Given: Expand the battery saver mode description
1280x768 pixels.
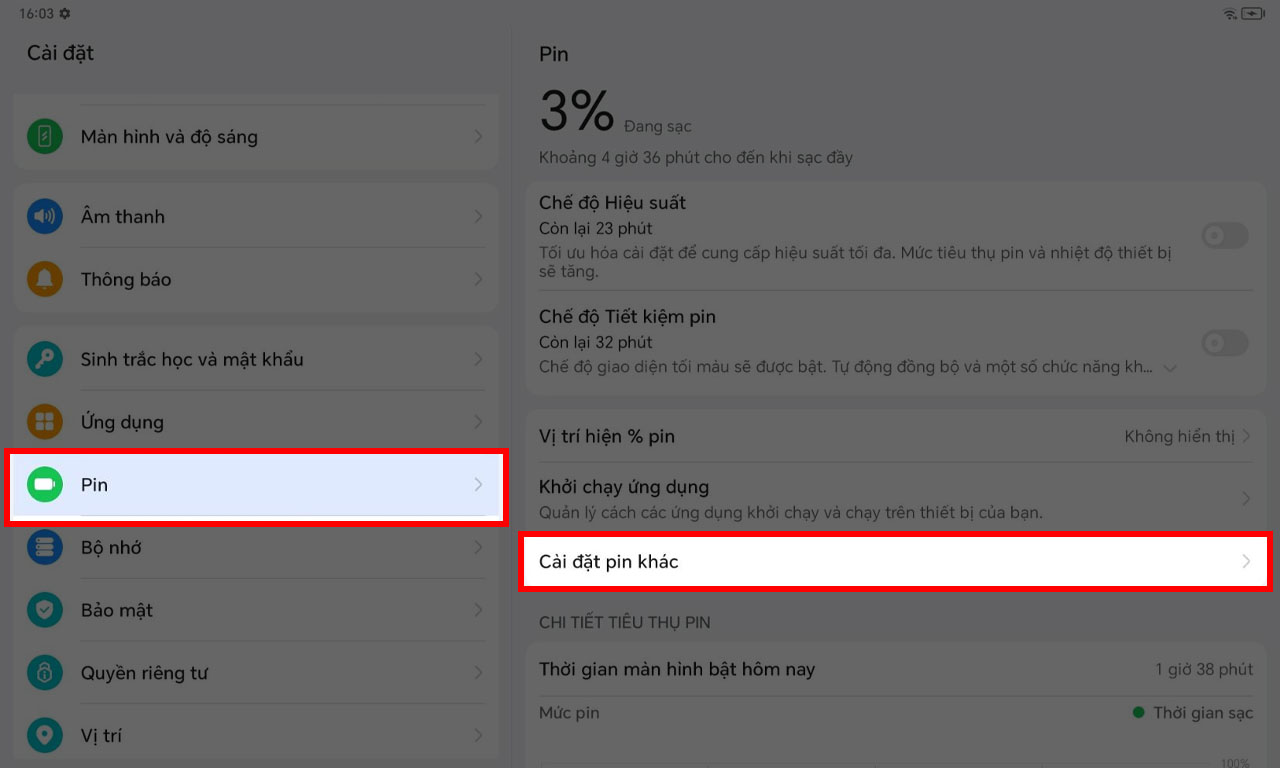Looking at the screenshot, I should click(1170, 368).
